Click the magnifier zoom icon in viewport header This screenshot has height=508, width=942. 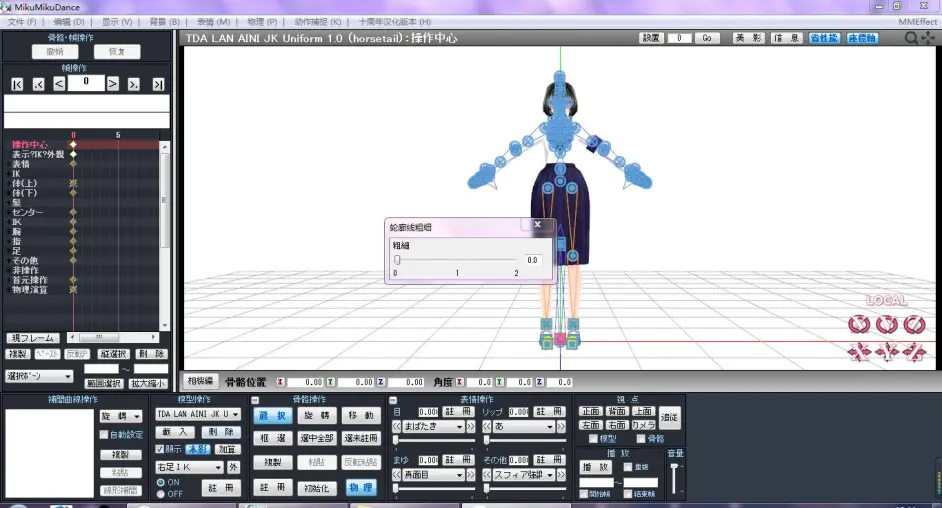(x=911, y=38)
